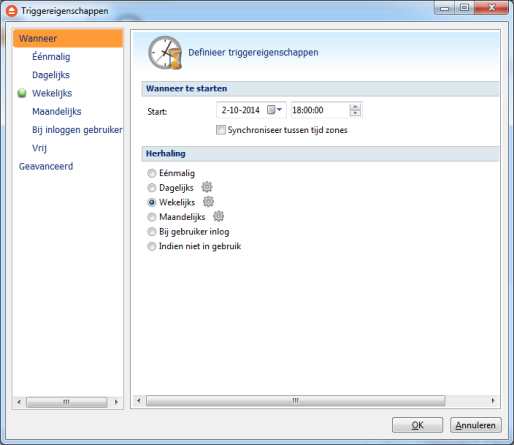Go to Geavanceerd in the sidebar
Screen dimensions: 514x445
46,166
